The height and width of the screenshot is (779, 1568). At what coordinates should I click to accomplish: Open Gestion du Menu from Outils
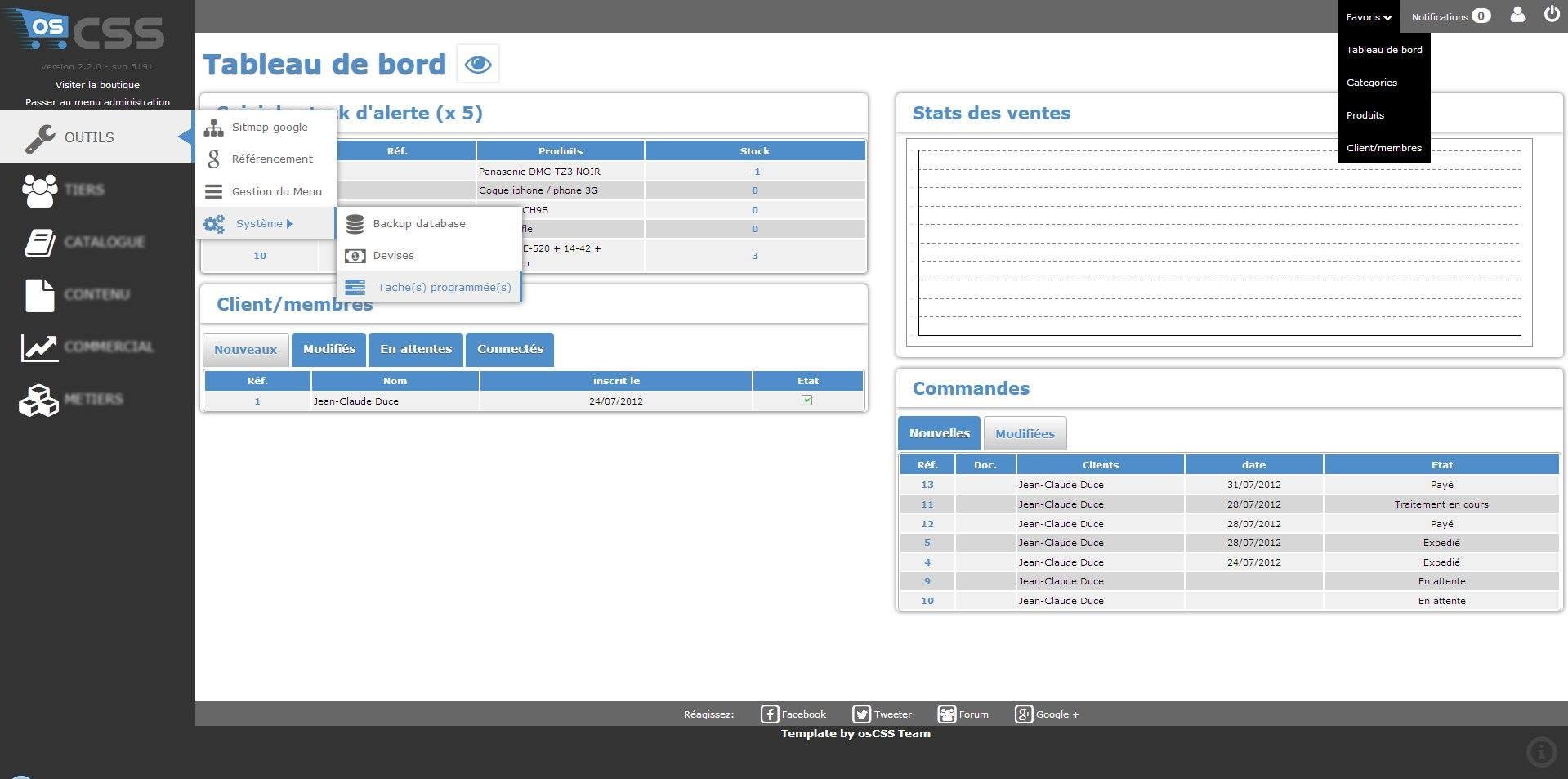pos(277,191)
